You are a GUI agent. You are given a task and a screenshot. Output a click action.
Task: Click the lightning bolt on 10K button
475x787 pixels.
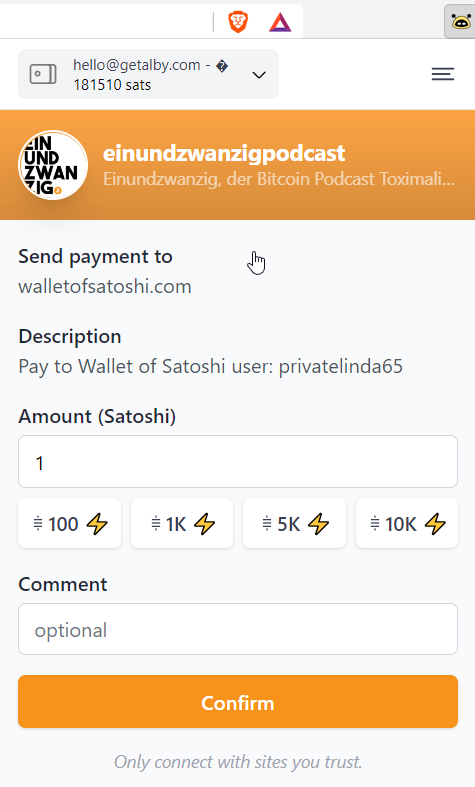[435, 524]
